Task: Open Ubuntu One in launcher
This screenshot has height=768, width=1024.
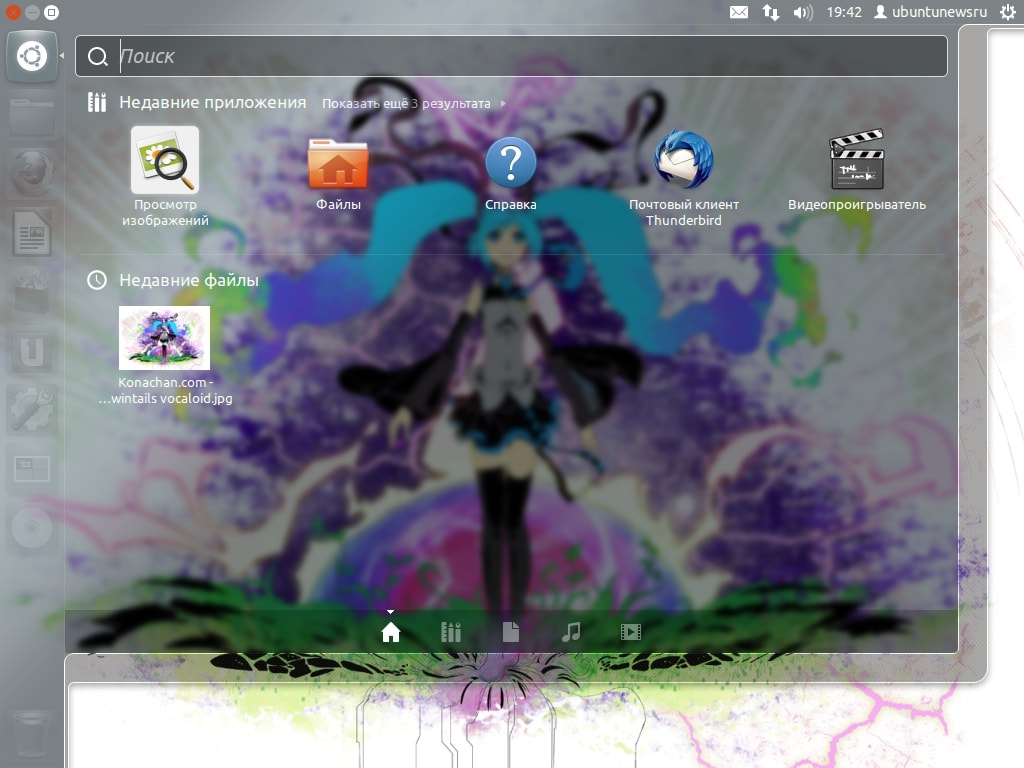Action: tap(31, 350)
